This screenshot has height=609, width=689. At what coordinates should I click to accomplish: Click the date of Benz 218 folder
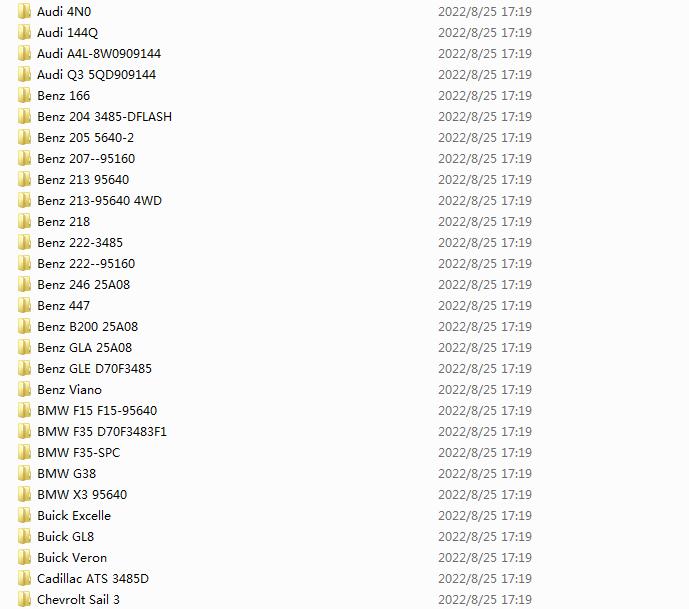click(x=485, y=221)
